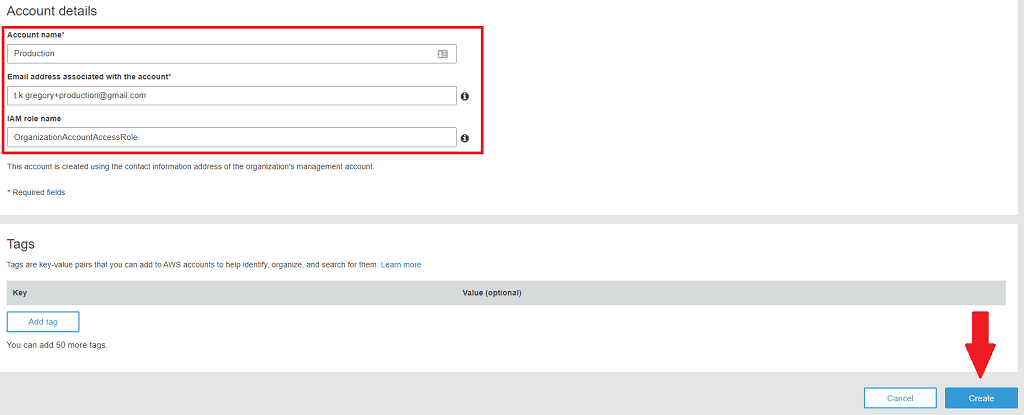This screenshot has width=1024, height=415.
Task: Click the red arrow pointing at Create
Action: [x=980, y=345]
